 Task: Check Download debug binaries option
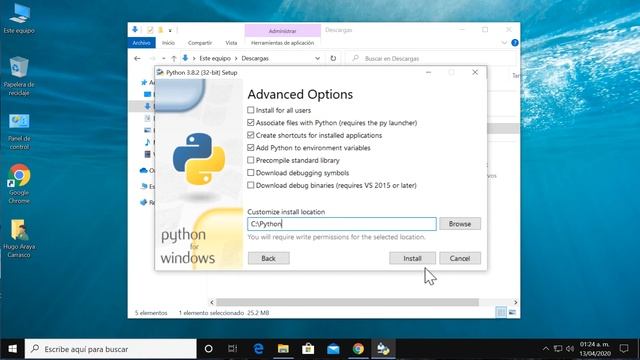click(251, 185)
